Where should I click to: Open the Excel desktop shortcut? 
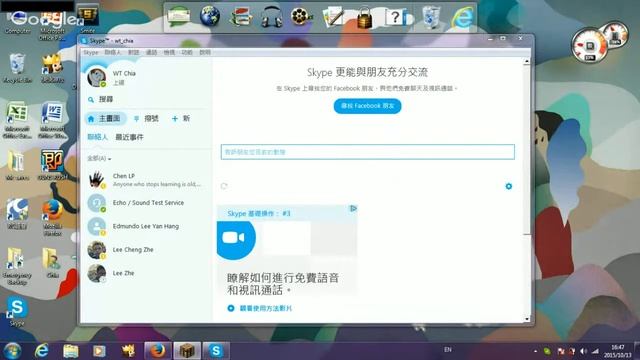pyautogui.click(x=17, y=120)
